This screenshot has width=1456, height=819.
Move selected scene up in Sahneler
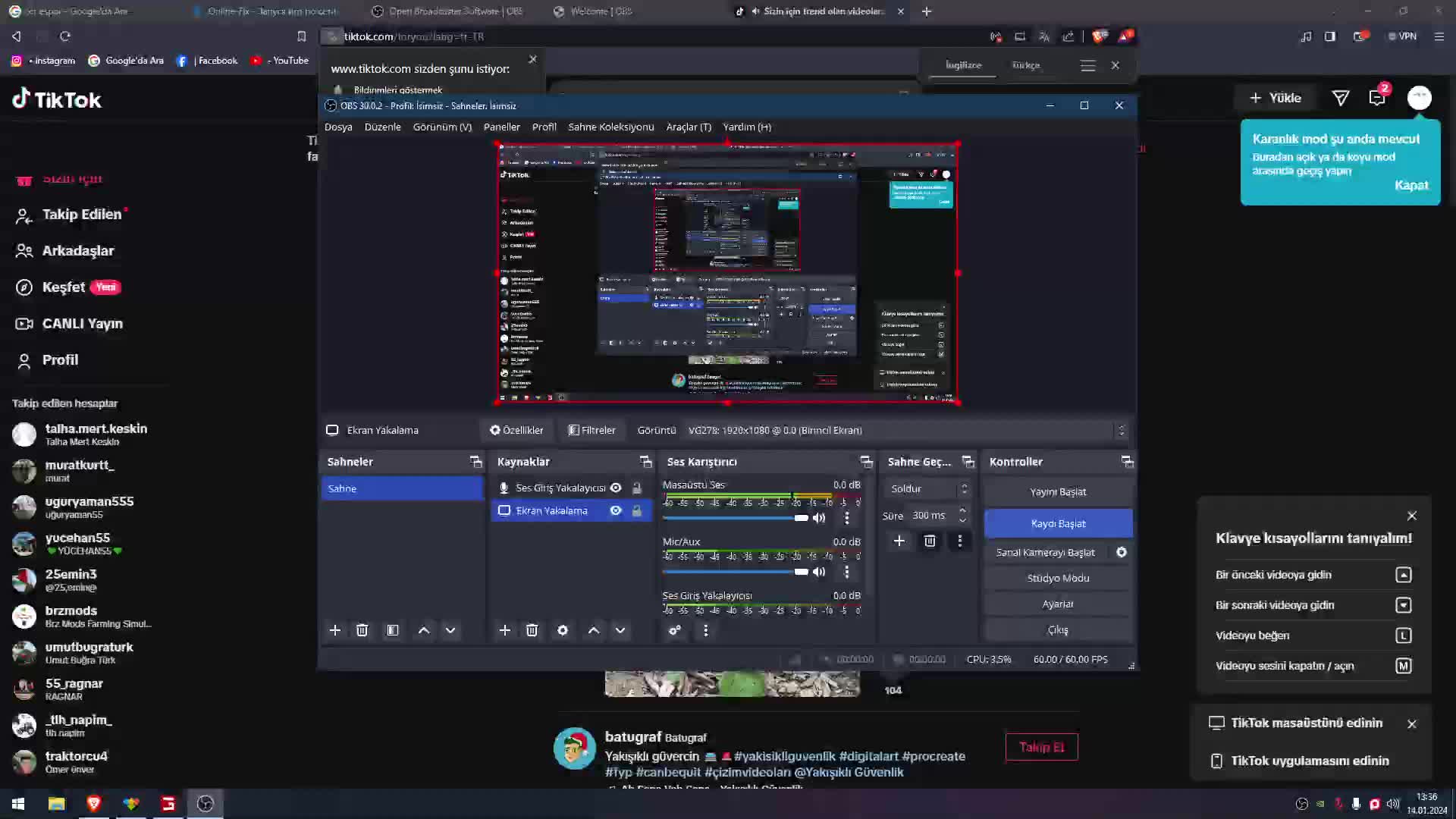[x=424, y=630]
